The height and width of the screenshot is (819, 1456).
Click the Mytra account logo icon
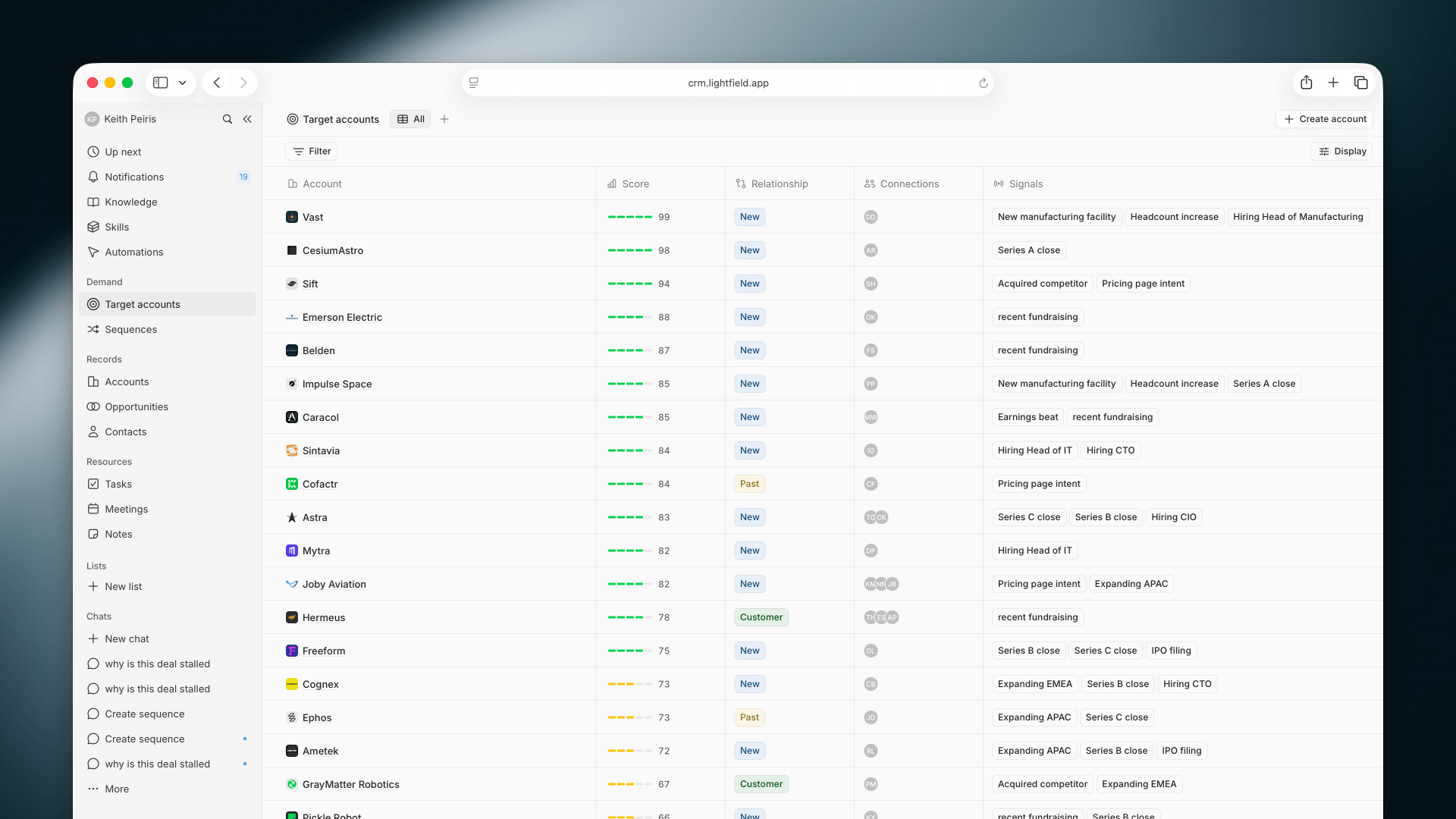292,551
